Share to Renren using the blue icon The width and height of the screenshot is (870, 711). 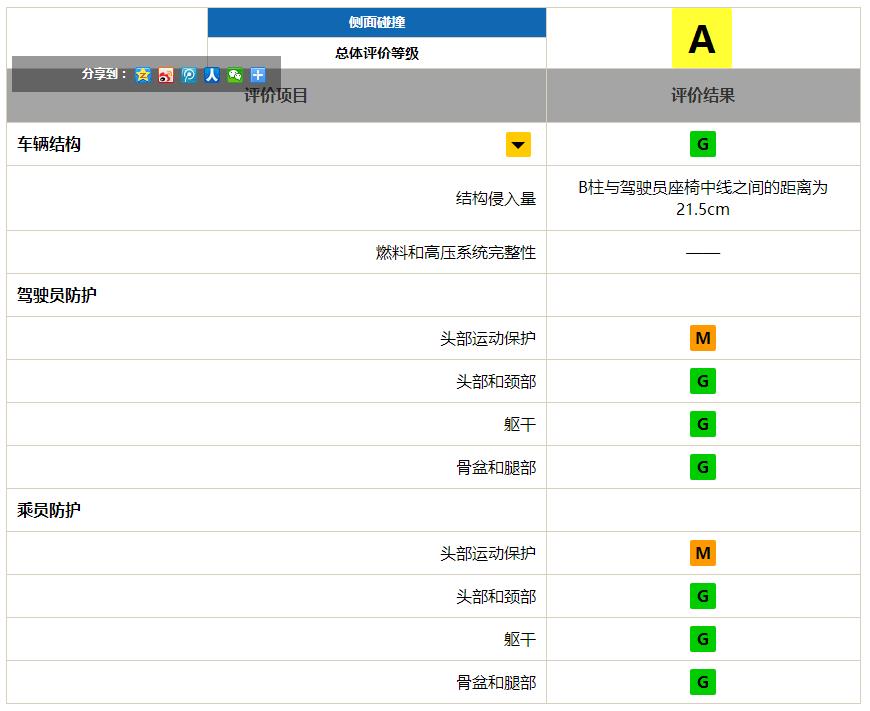point(212,75)
